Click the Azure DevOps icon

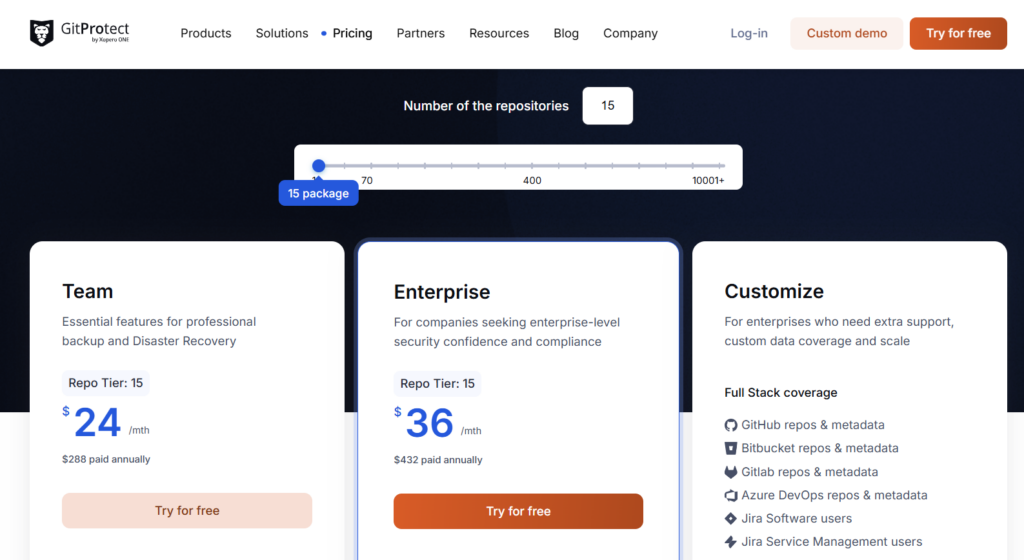click(x=731, y=495)
